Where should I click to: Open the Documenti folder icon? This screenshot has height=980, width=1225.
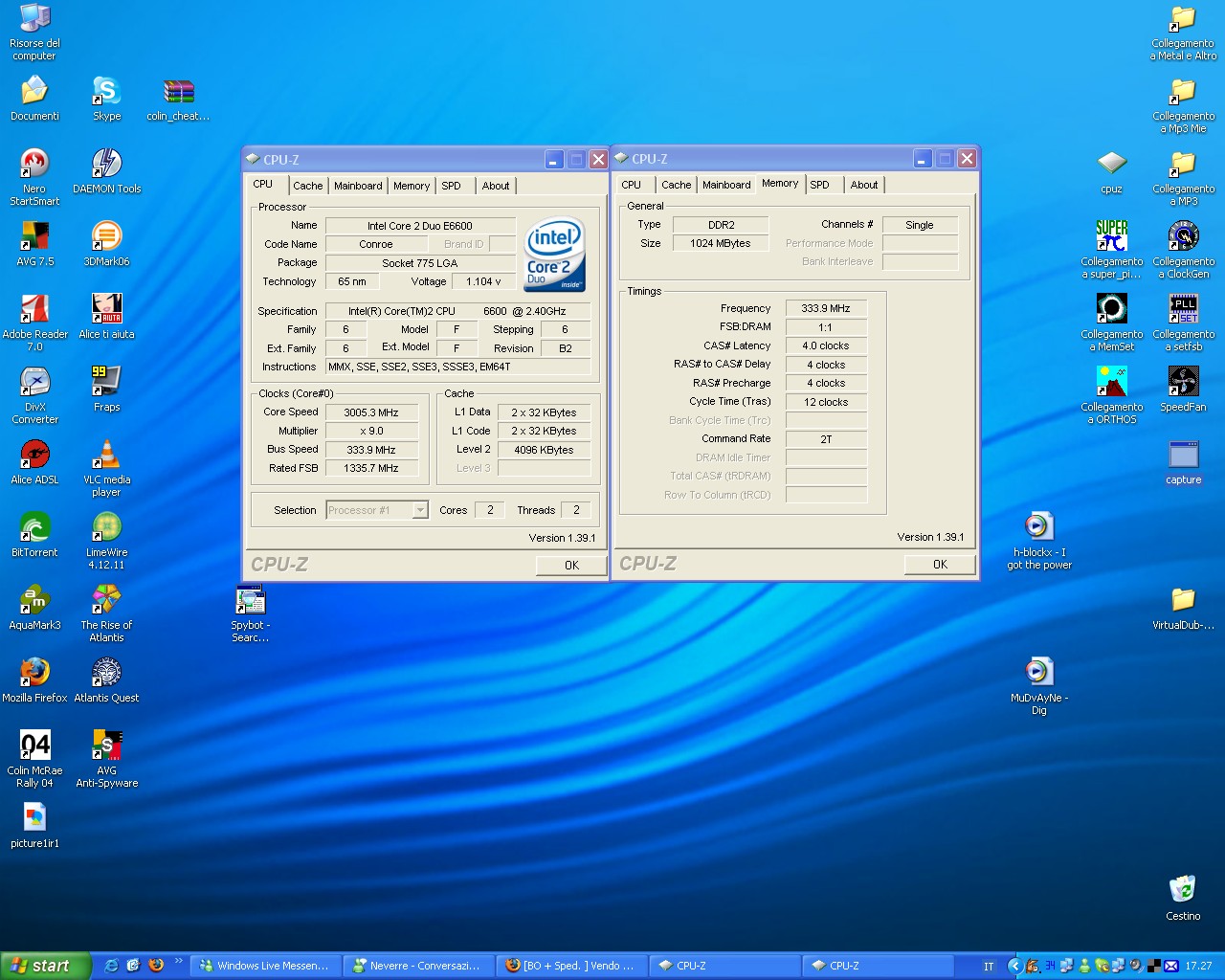coord(34,91)
